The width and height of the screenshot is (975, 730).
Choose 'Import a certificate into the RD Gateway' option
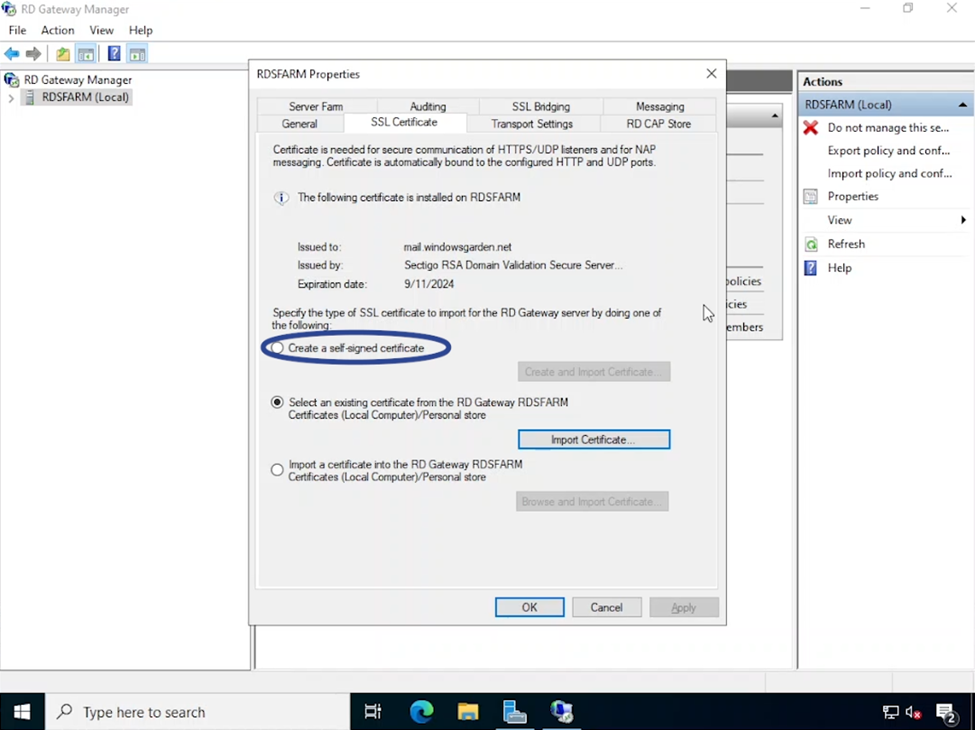(277, 469)
